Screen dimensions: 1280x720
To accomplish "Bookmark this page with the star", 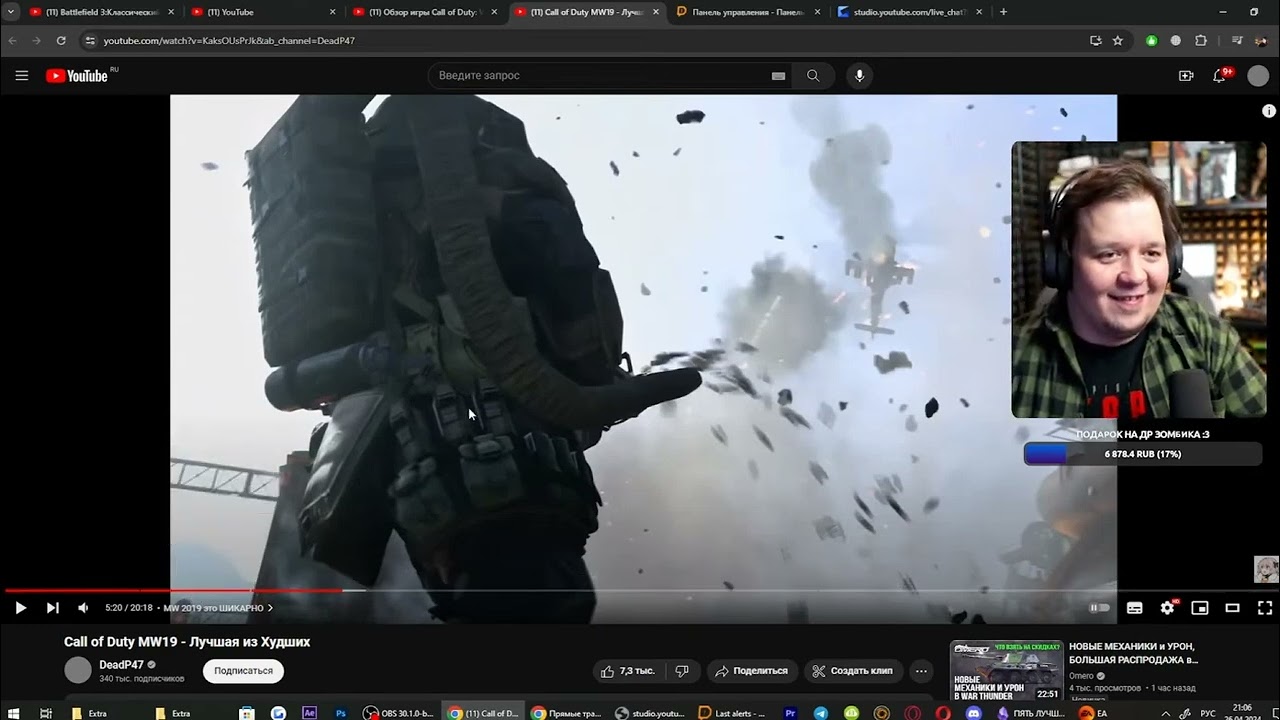I will [x=1118, y=41].
